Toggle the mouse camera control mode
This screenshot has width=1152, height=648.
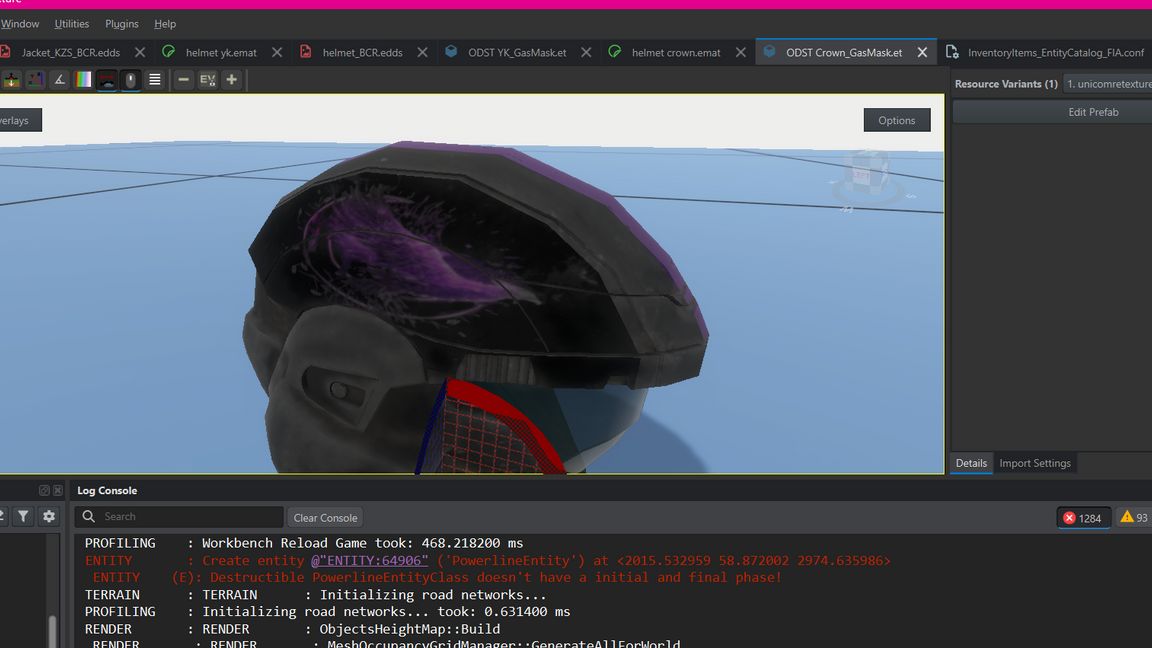(131, 80)
